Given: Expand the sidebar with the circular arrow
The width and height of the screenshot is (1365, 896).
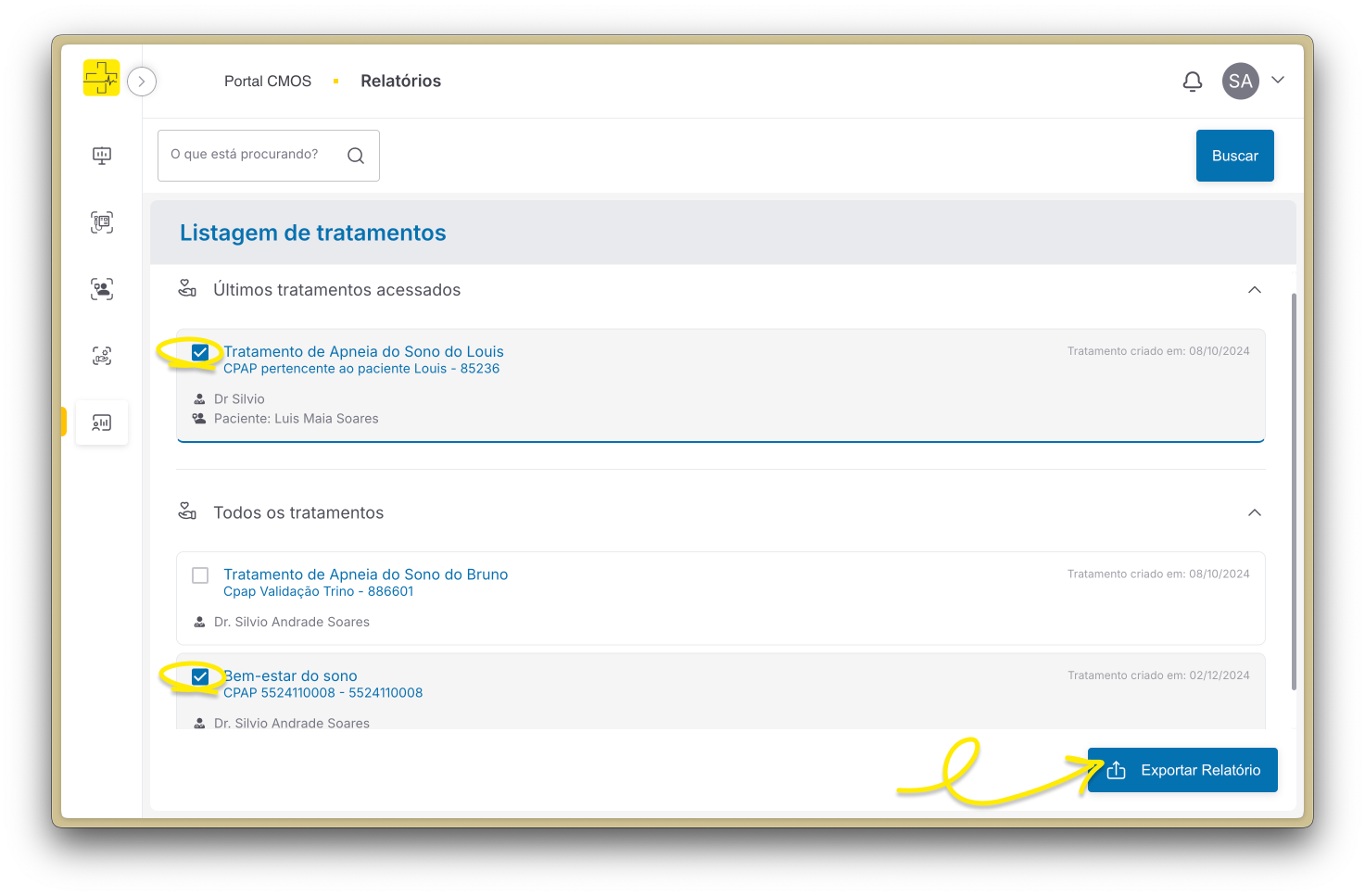Looking at the screenshot, I should click(x=141, y=82).
